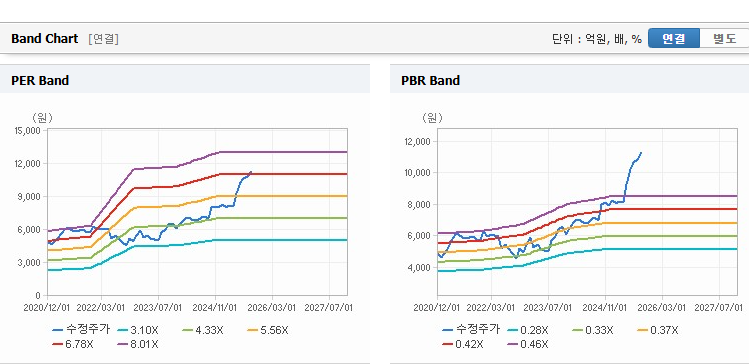Click the 3,000 axis label in PER chart
749x364 pixels.
pos(30,262)
